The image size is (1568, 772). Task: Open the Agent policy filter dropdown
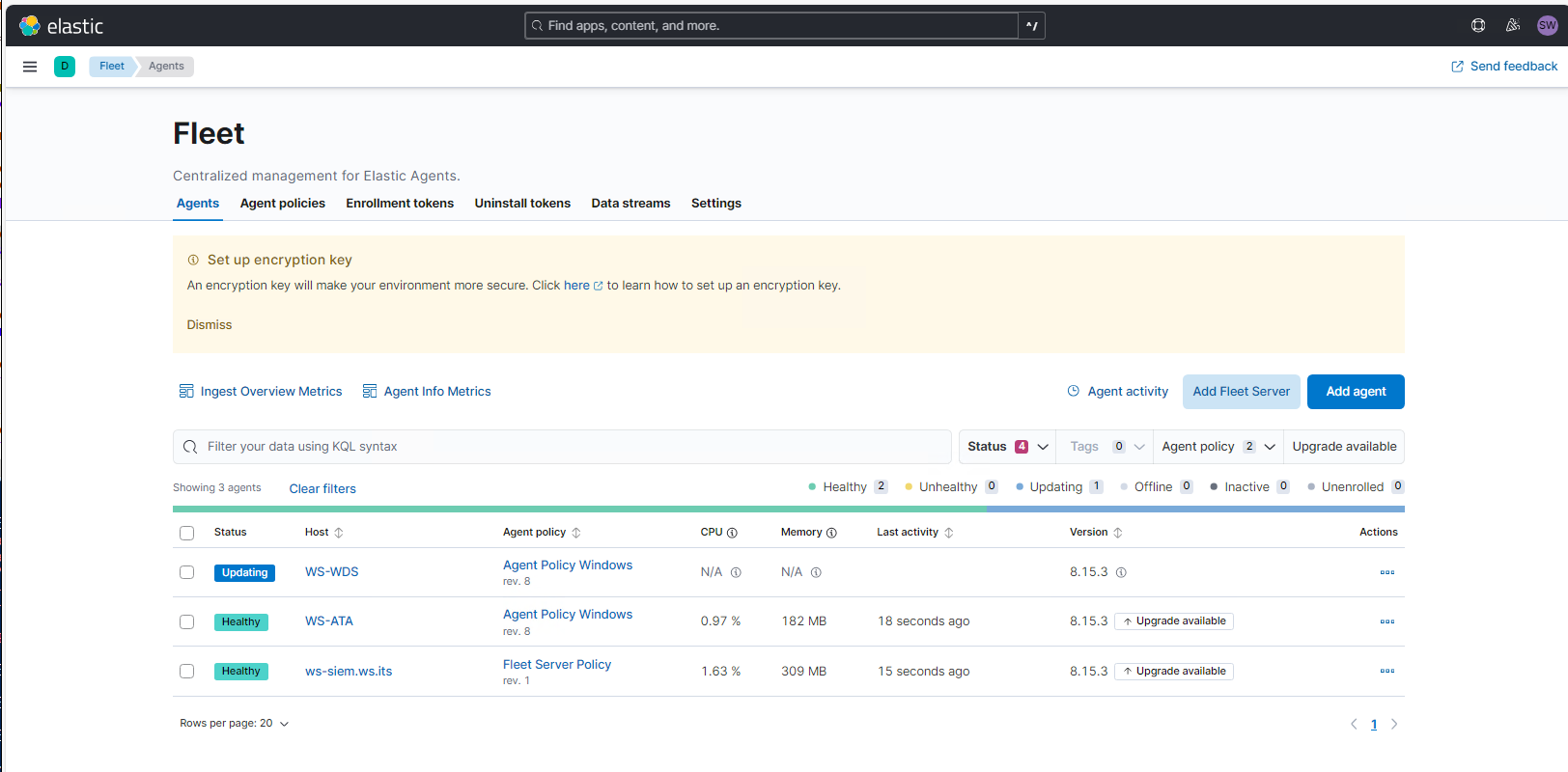(x=1218, y=447)
